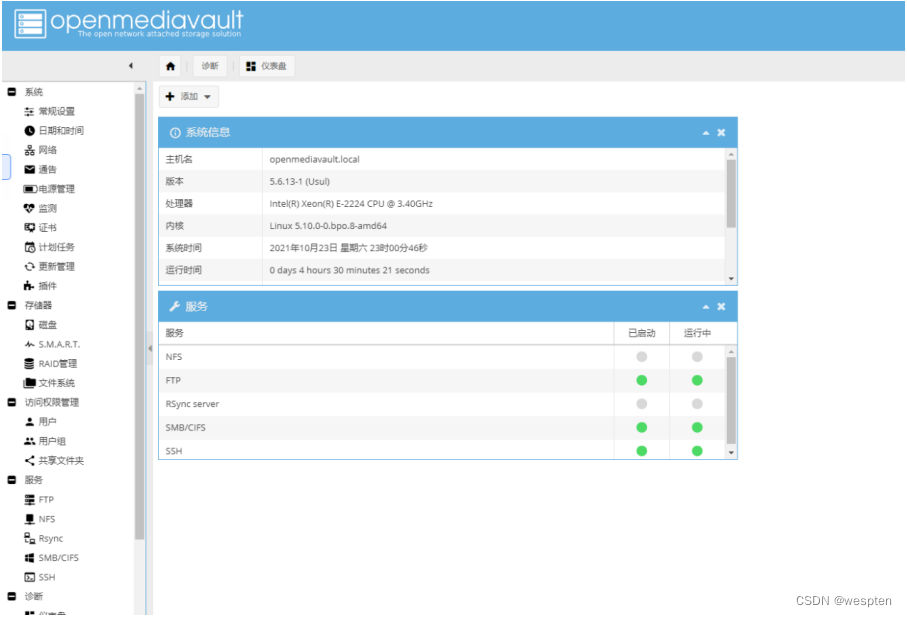Collapse the 系统 tree section

pos(12,92)
